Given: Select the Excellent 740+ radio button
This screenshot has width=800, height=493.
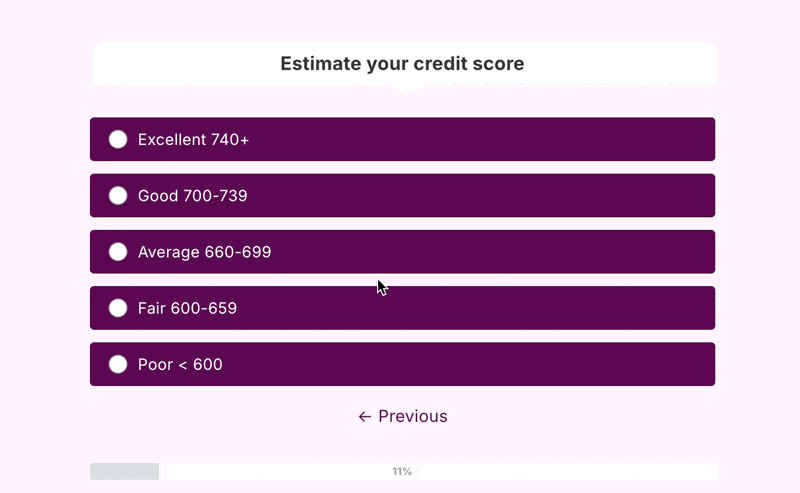Looking at the screenshot, I should pyautogui.click(x=118, y=139).
